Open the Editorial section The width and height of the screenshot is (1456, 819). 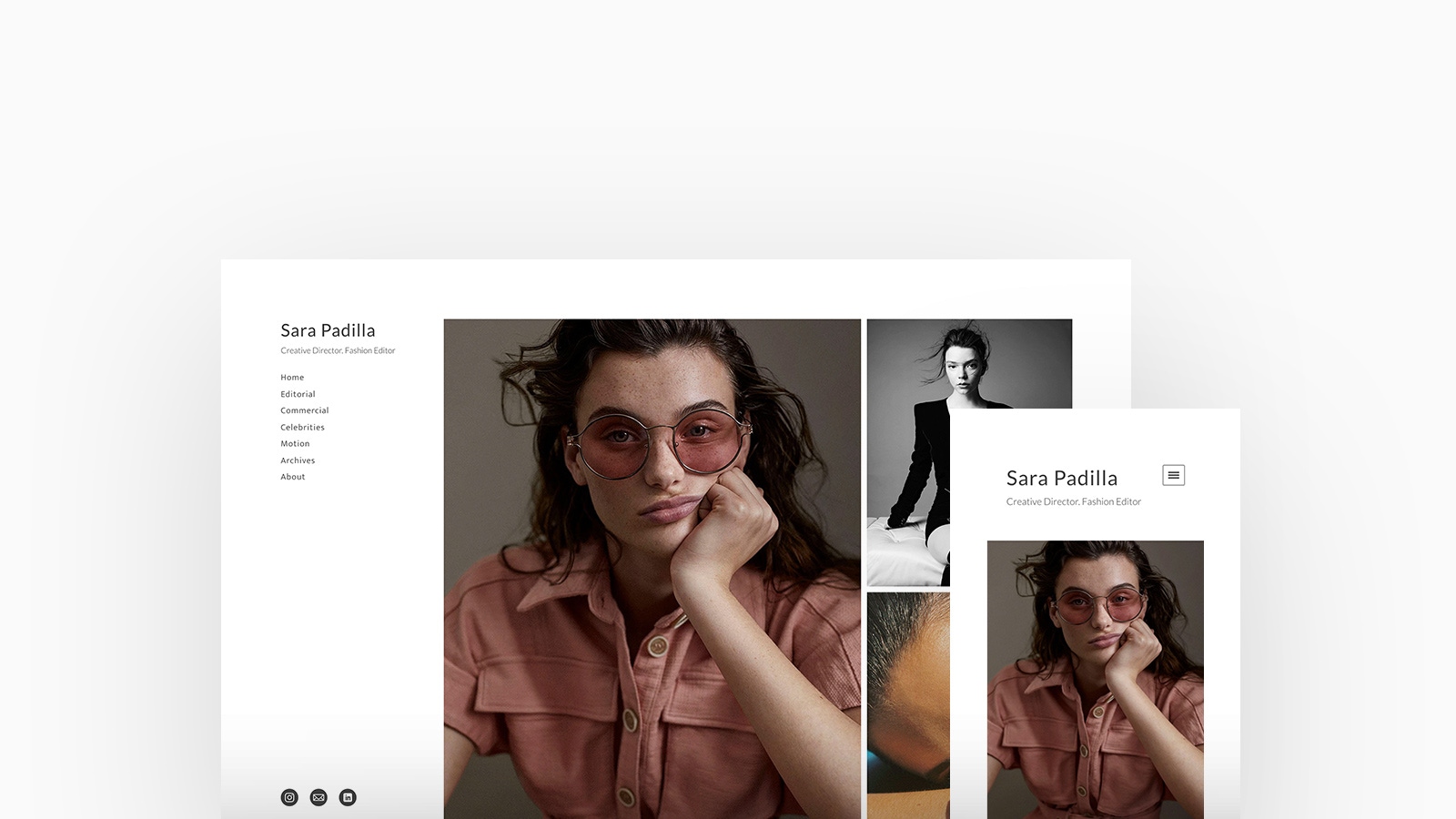298,394
